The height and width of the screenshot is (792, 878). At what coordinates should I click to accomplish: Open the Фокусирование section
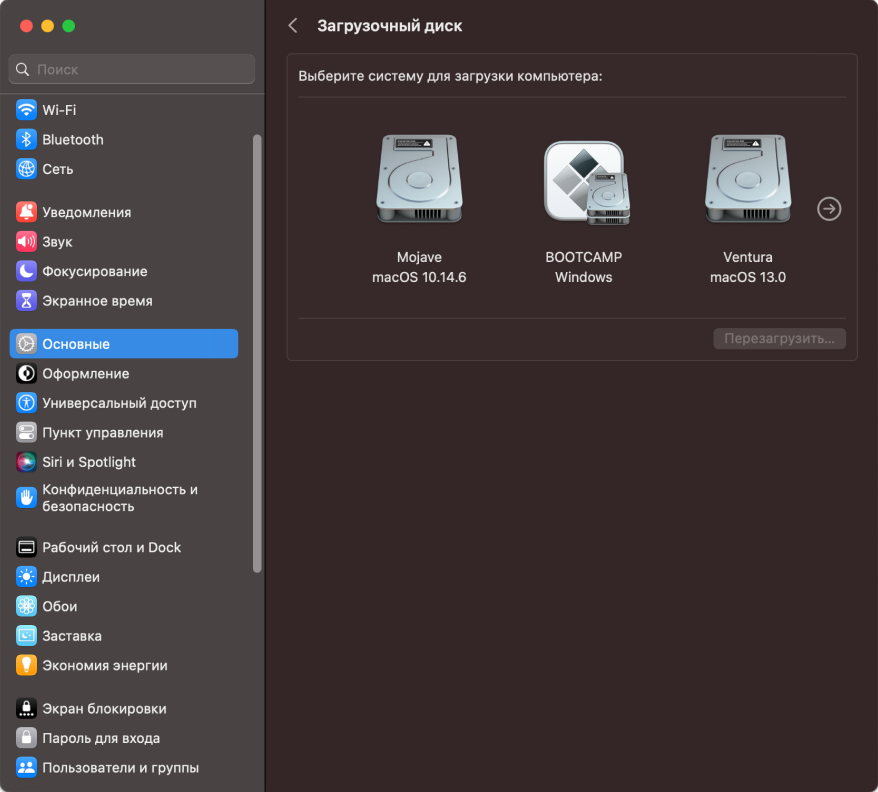tap(94, 271)
